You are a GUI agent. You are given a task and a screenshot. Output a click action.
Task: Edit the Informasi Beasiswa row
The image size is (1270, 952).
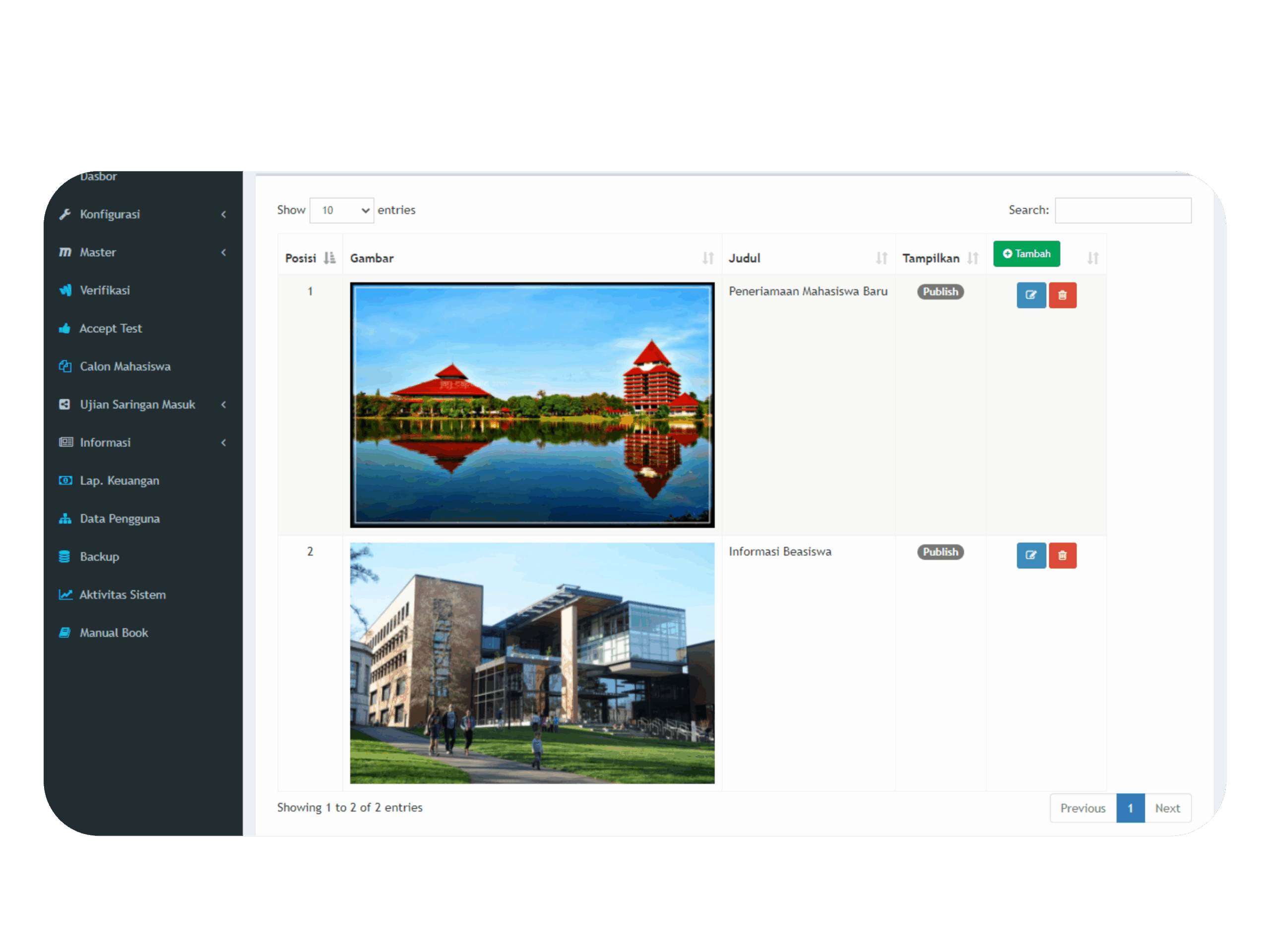1031,555
